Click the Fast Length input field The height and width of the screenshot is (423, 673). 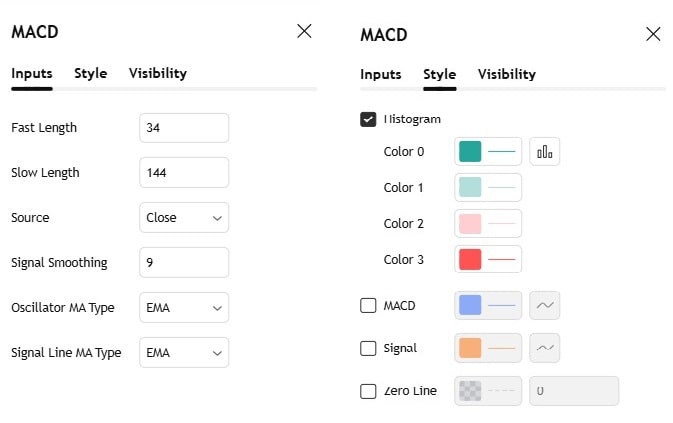click(x=184, y=127)
